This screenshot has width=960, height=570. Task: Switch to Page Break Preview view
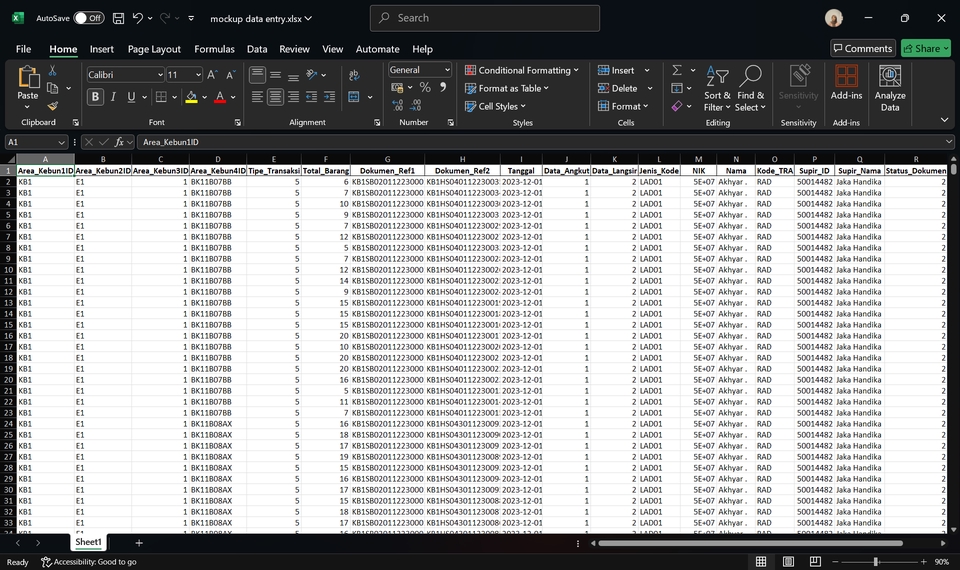(x=815, y=561)
